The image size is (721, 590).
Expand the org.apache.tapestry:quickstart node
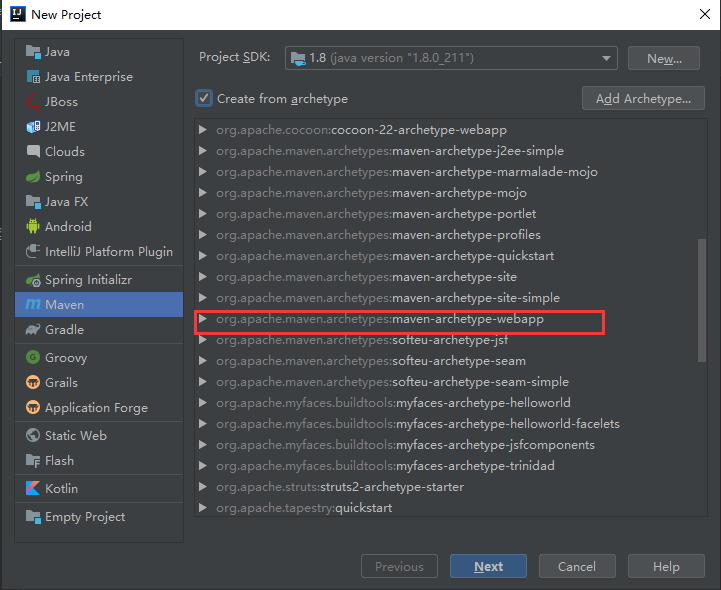[202, 508]
